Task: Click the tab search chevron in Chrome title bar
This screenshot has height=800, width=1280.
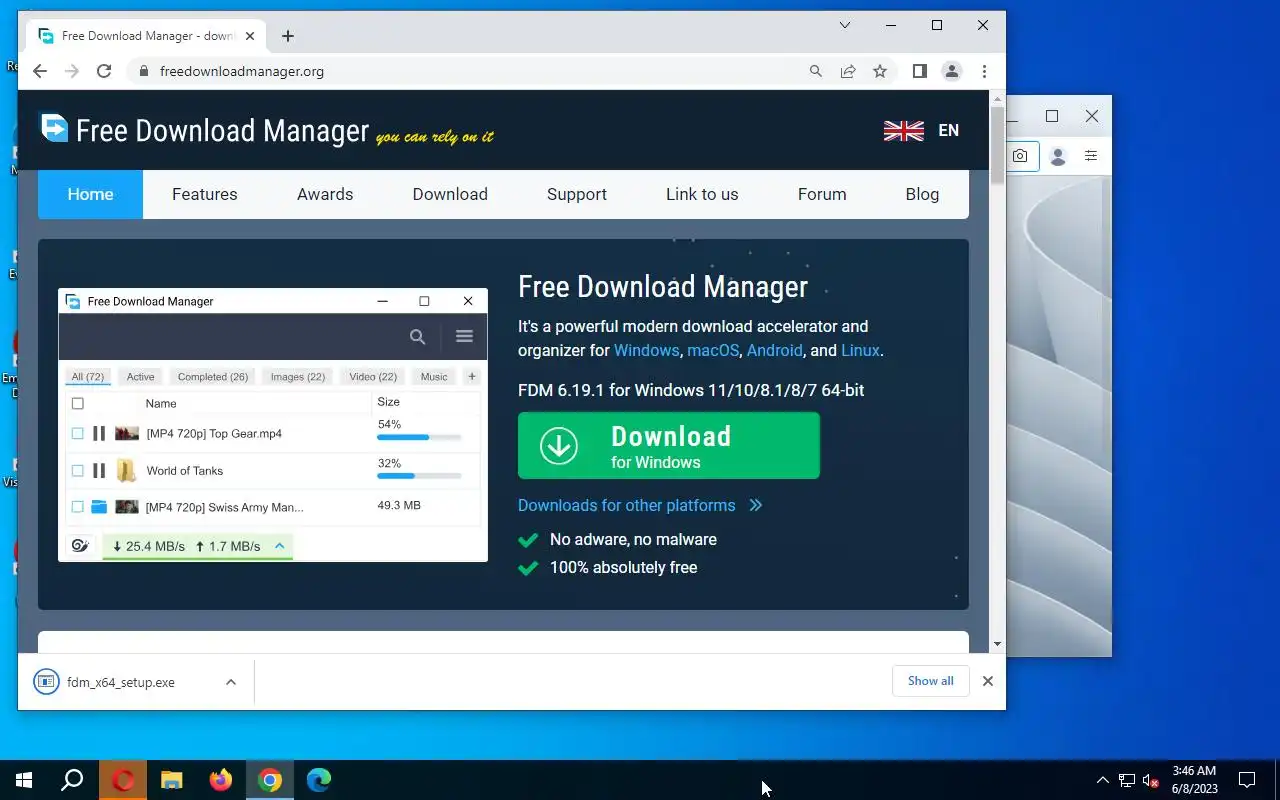Action: pyautogui.click(x=845, y=25)
